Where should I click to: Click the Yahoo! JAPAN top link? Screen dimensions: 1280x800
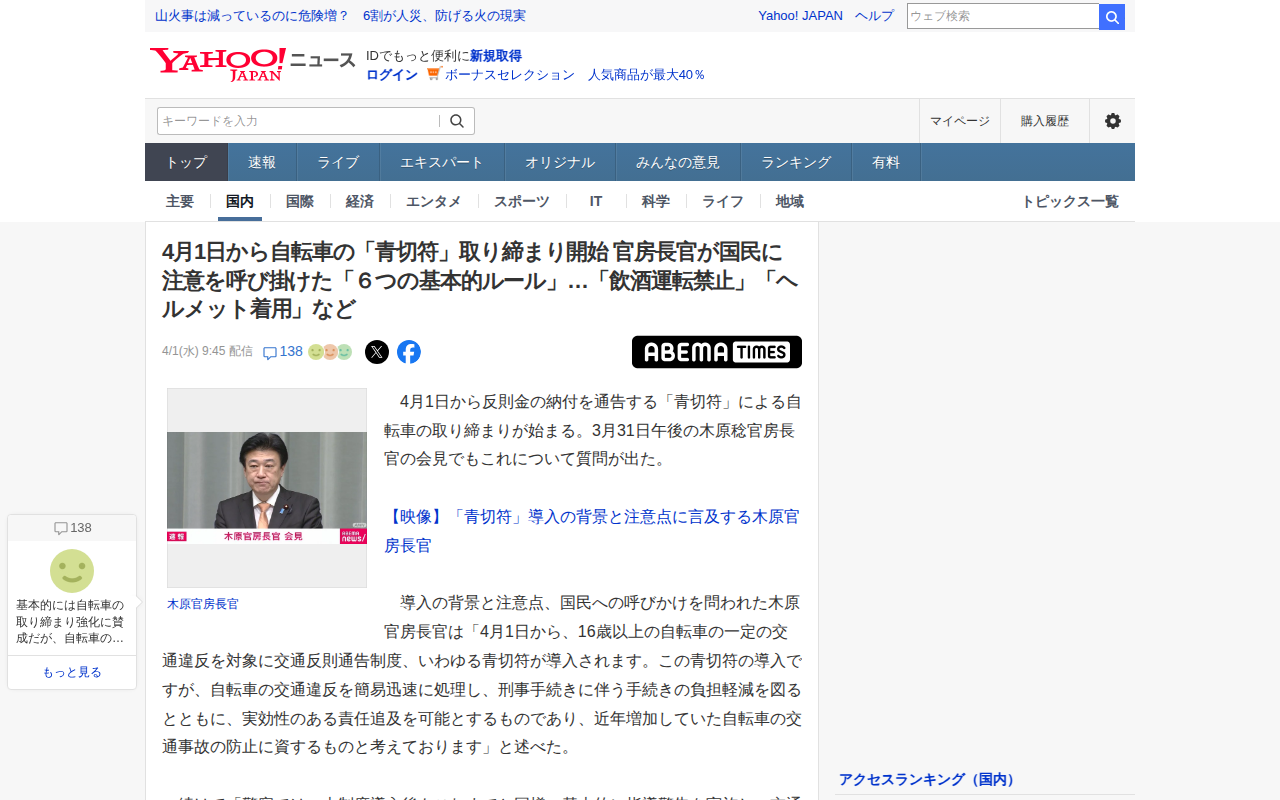[801, 16]
